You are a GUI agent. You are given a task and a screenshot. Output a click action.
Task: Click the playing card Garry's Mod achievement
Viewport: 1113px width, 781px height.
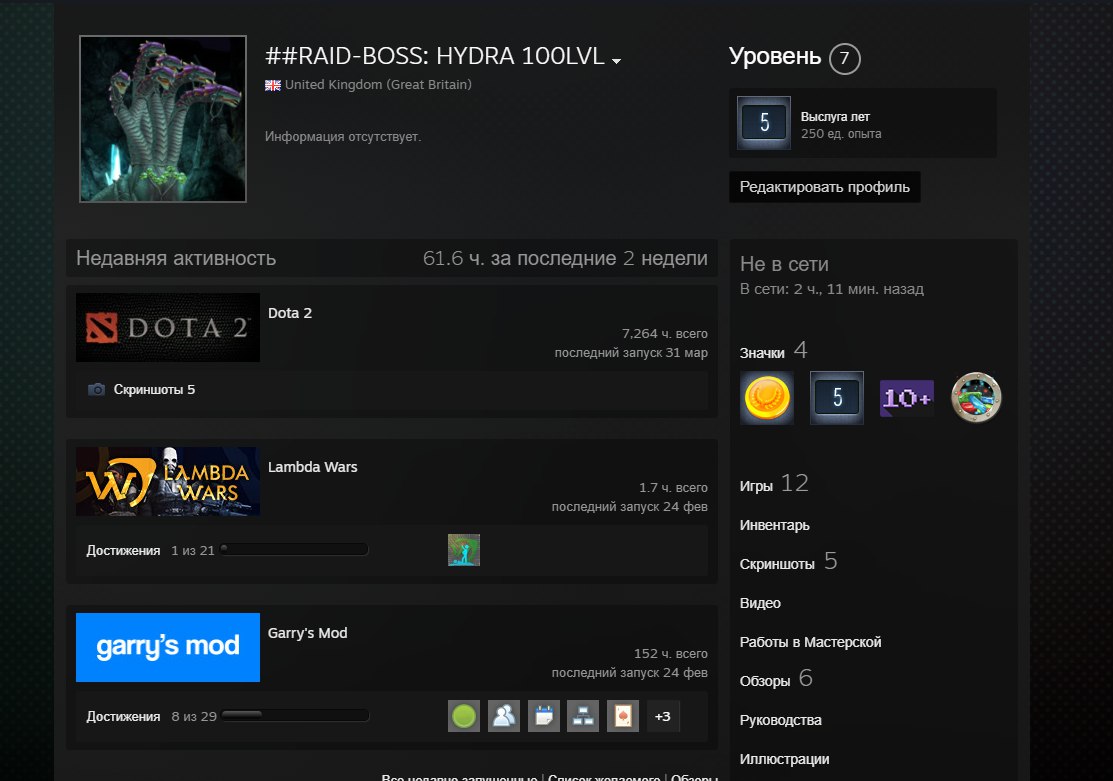click(623, 716)
